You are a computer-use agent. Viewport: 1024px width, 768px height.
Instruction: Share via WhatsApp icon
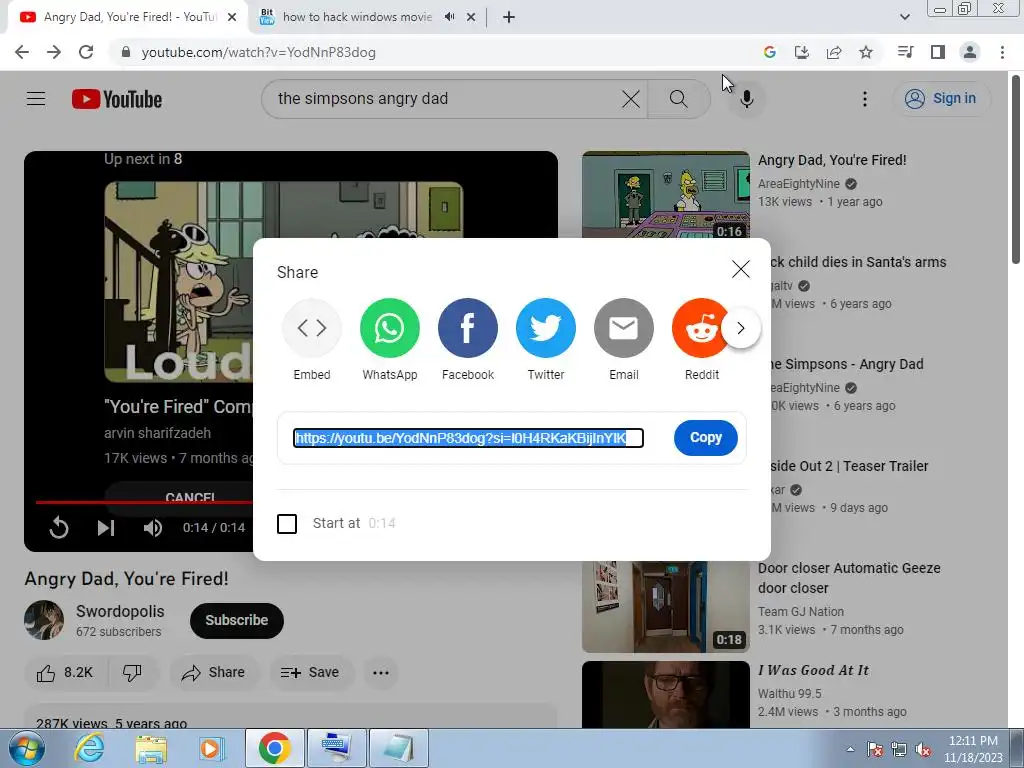click(x=389, y=328)
